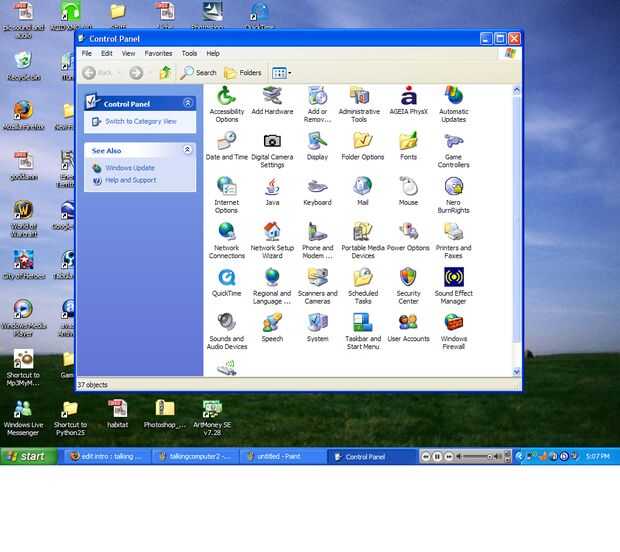Open Nero BurnRights applet
620x552 pixels.
click(454, 195)
